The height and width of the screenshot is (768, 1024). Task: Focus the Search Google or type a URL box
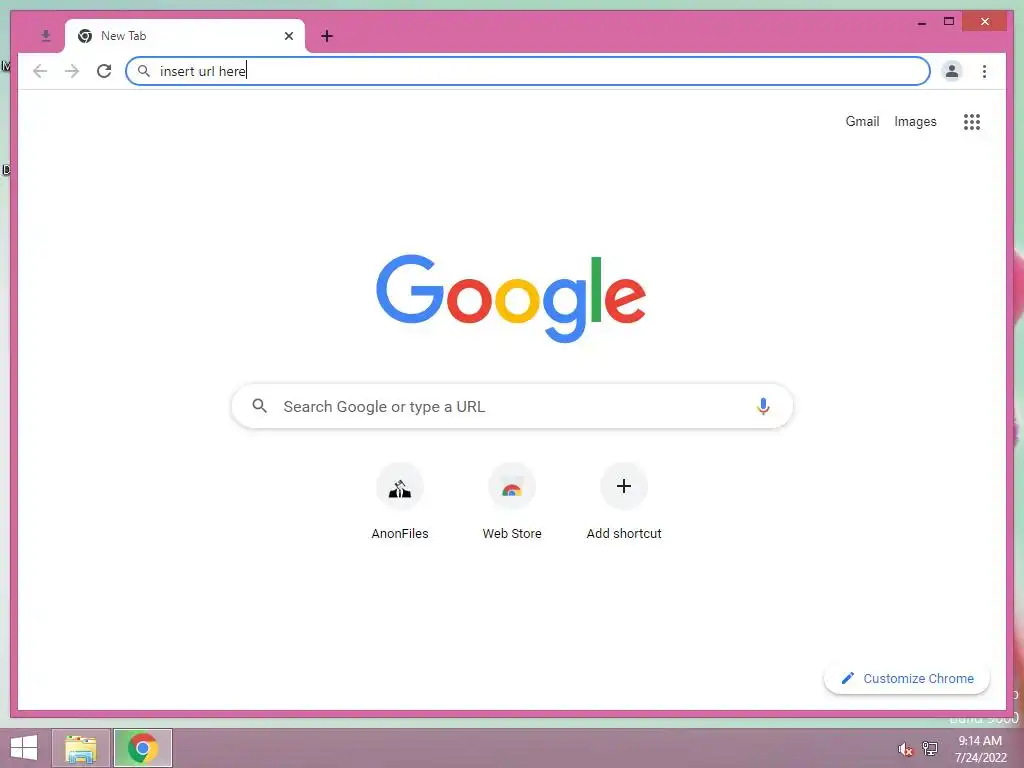point(512,406)
